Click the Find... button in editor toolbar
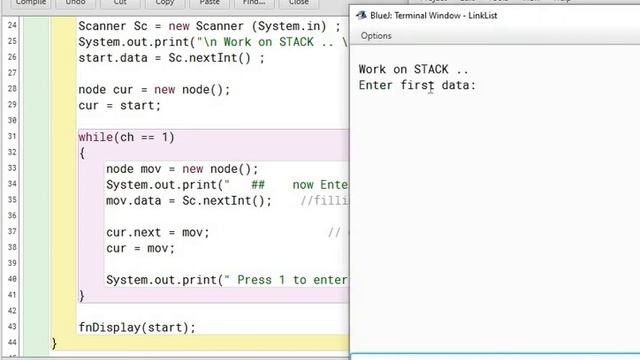 (x=254, y=3)
